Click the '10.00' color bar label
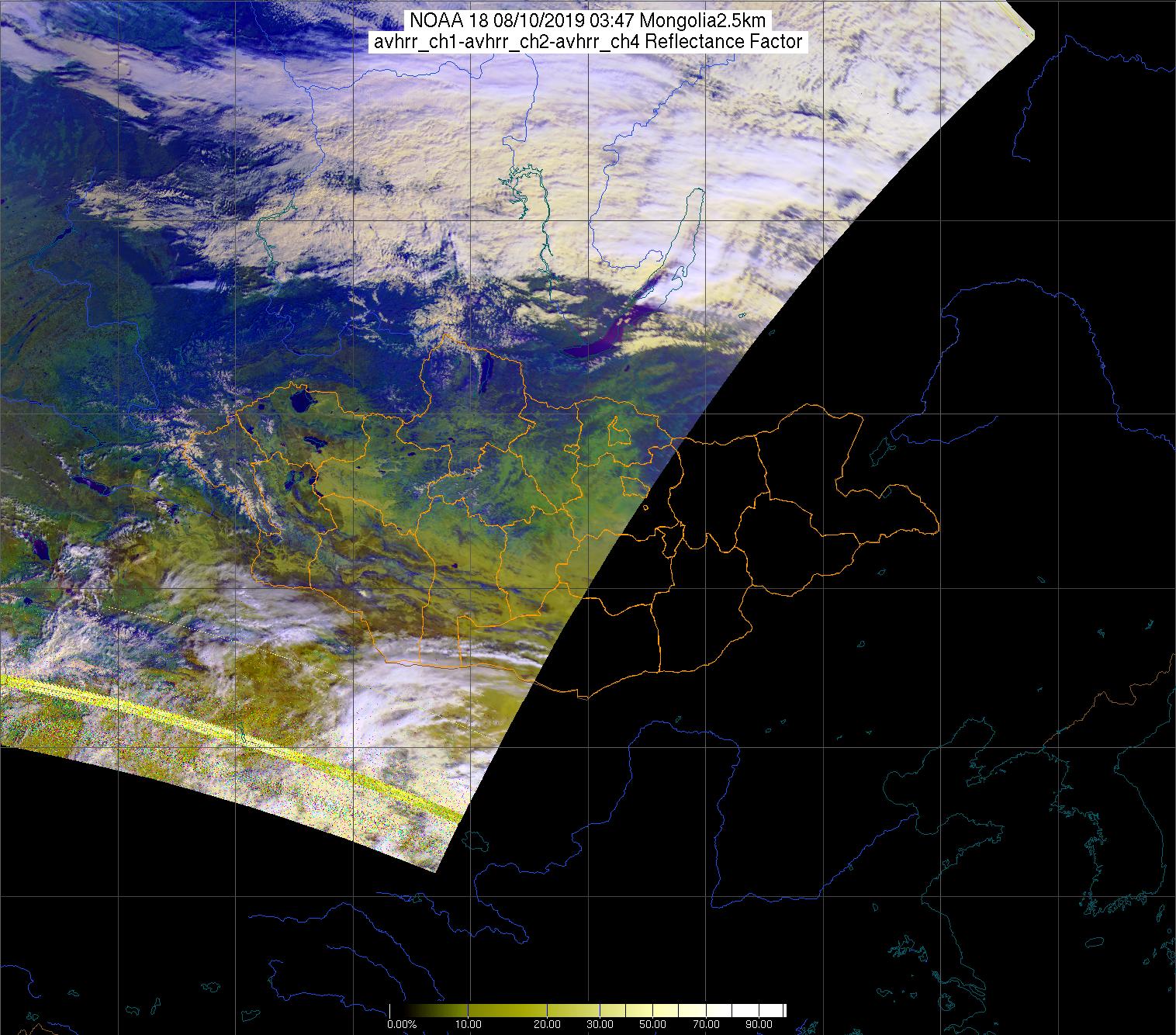1176x1035 pixels. tap(469, 1025)
